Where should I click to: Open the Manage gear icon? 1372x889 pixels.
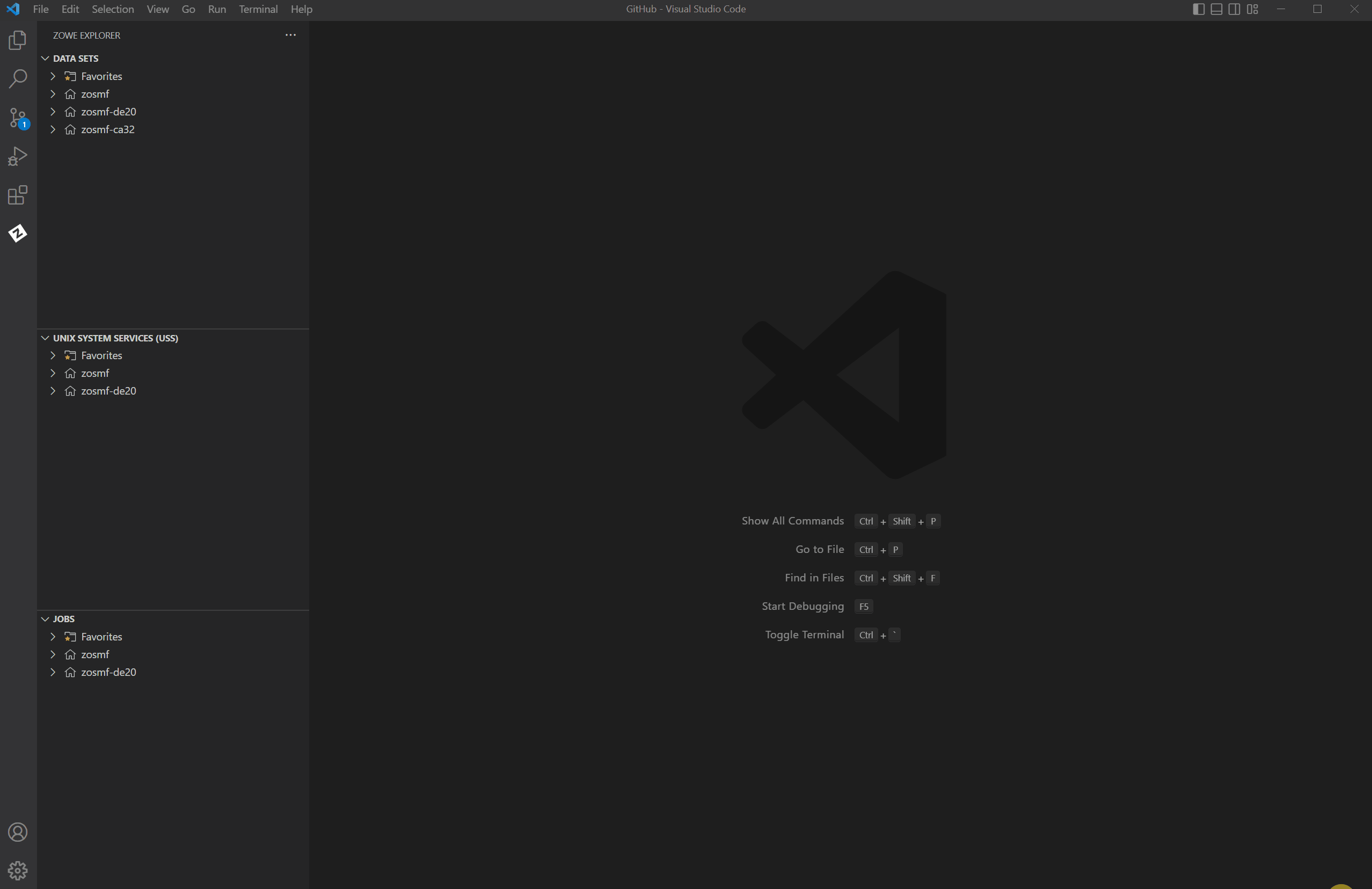coord(18,870)
